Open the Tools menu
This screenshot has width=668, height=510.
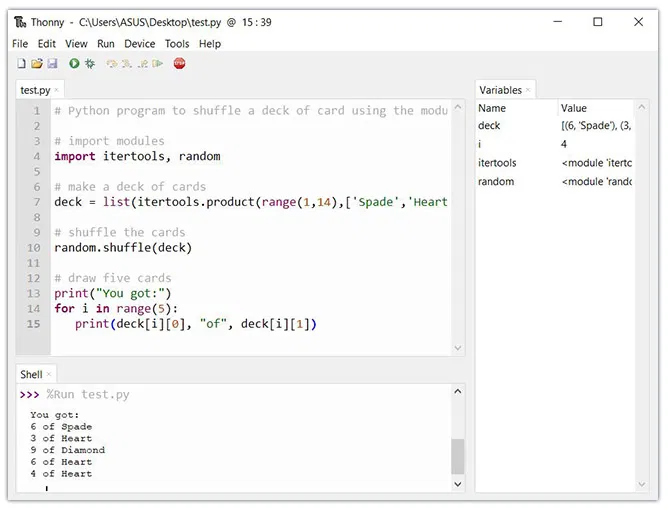(x=177, y=44)
